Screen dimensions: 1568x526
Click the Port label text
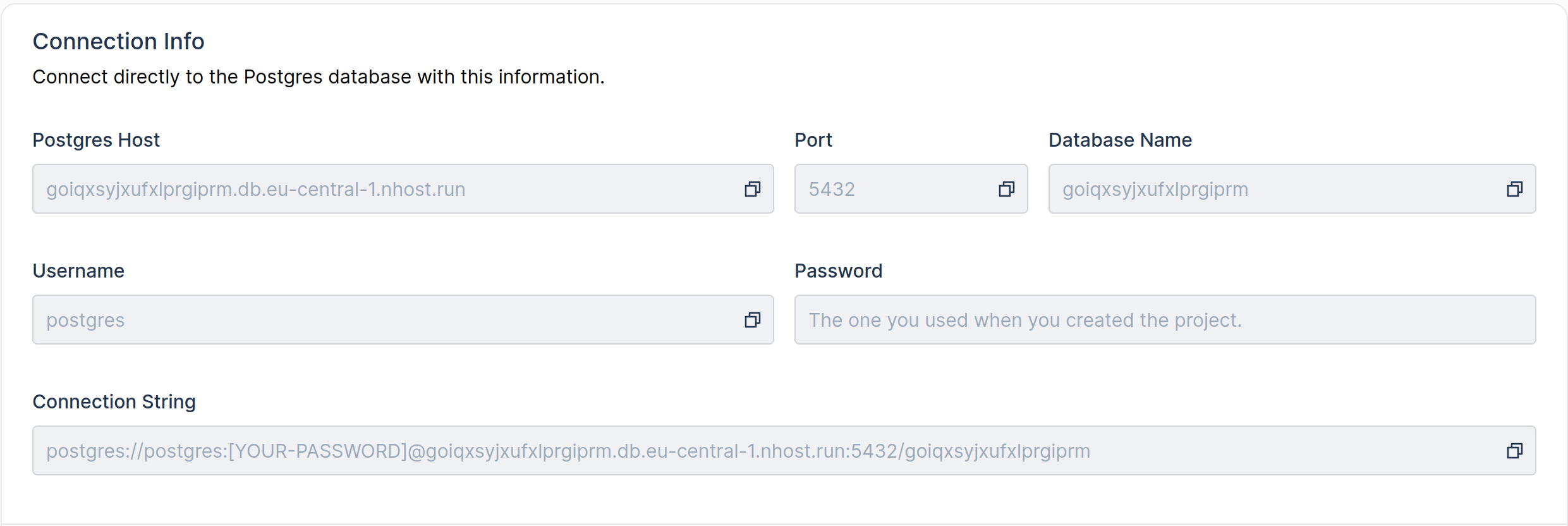coord(813,140)
